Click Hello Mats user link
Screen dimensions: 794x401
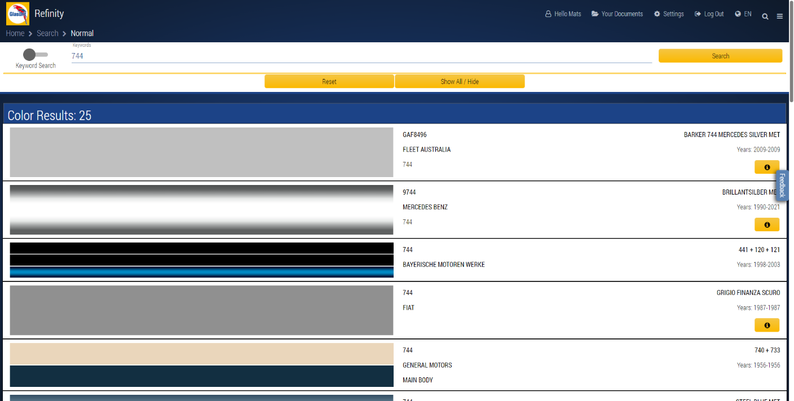563,14
